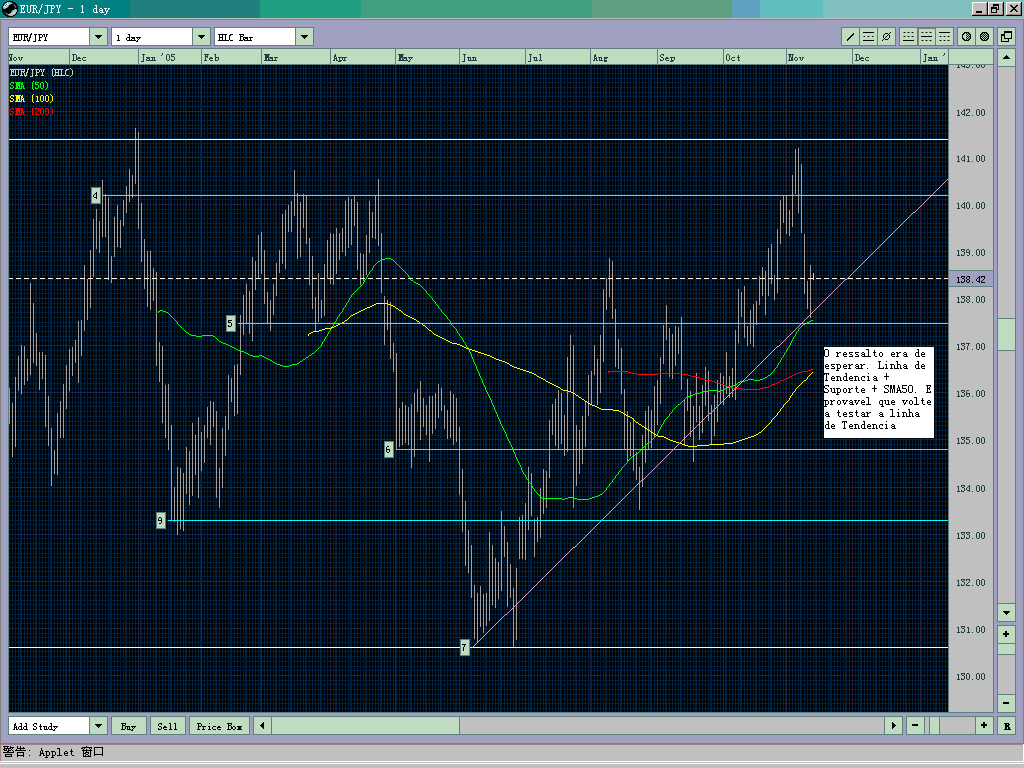Click the R reset chart button
The image size is (1024, 768).
pos(1006,725)
